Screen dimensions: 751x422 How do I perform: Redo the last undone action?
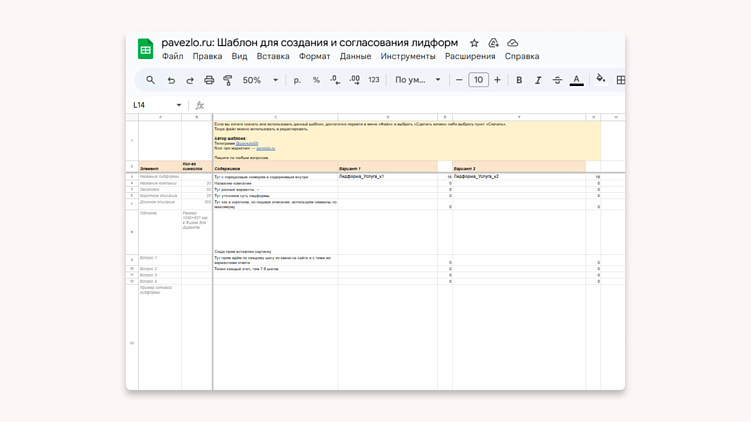[190, 80]
